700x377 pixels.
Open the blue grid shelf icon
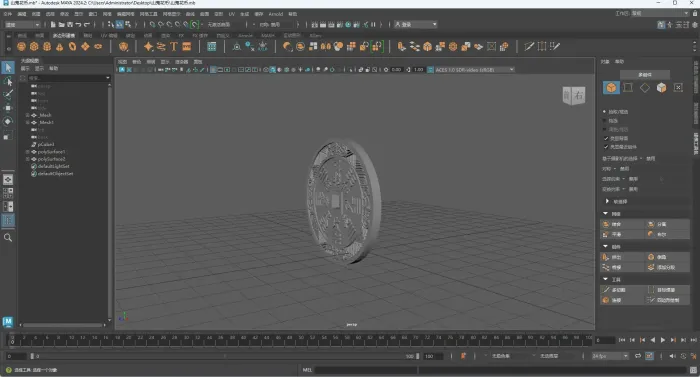point(212,46)
